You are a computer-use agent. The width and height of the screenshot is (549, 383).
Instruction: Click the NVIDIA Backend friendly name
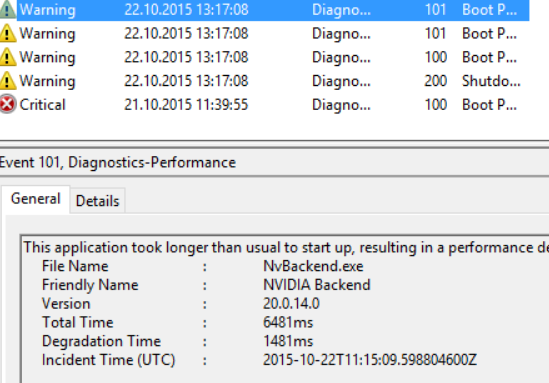point(317,285)
